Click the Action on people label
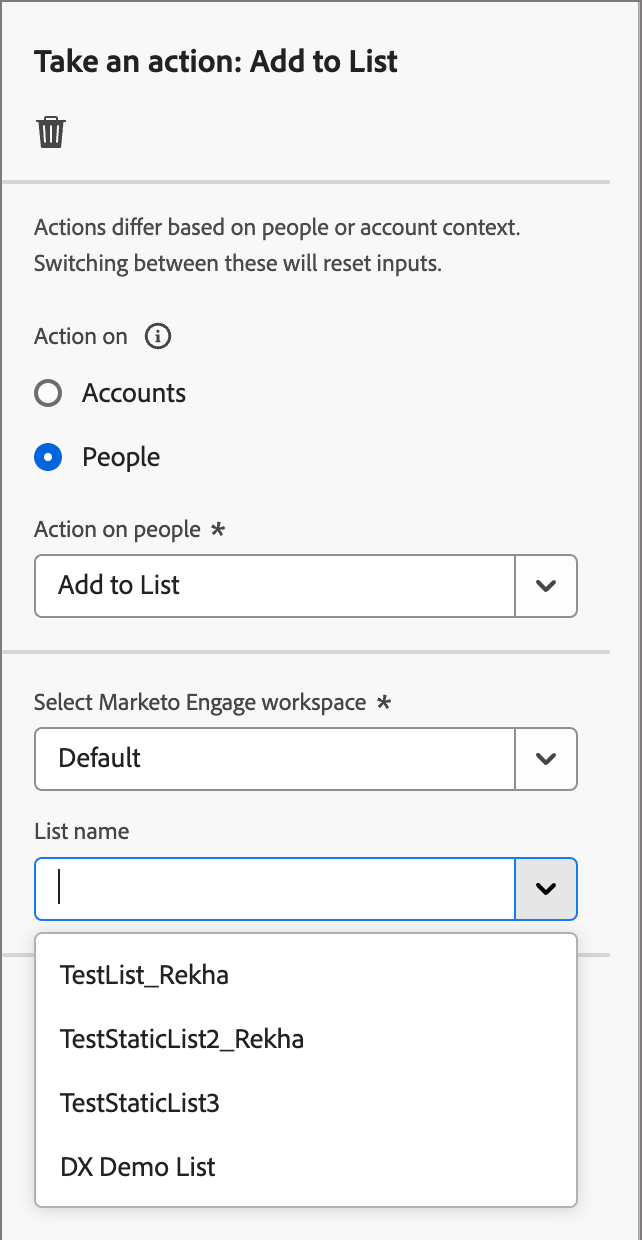Image resolution: width=642 pixels, height=1240 pixels. [x=117, y=529]
